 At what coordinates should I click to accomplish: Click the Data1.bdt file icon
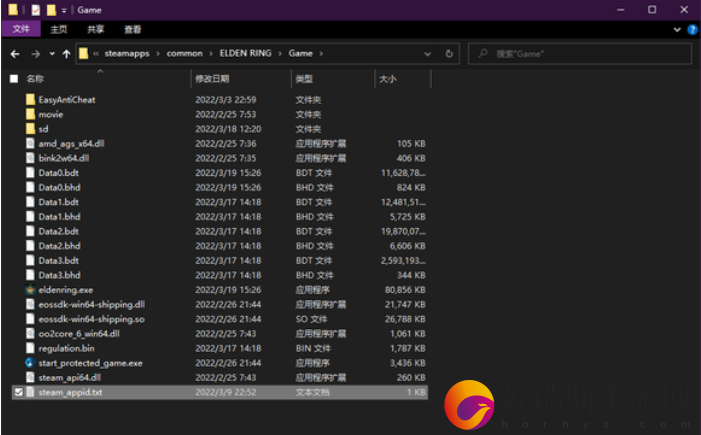(x=30, y=202)
